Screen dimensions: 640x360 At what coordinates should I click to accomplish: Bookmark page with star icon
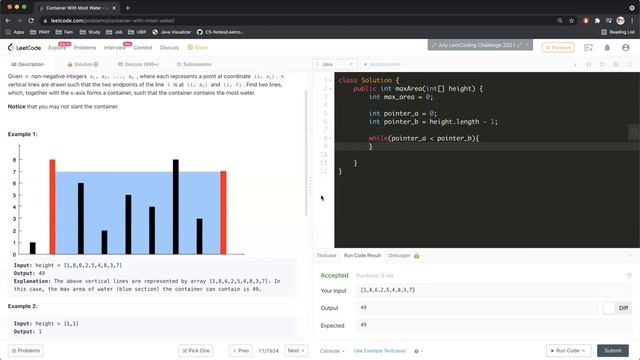571,20
